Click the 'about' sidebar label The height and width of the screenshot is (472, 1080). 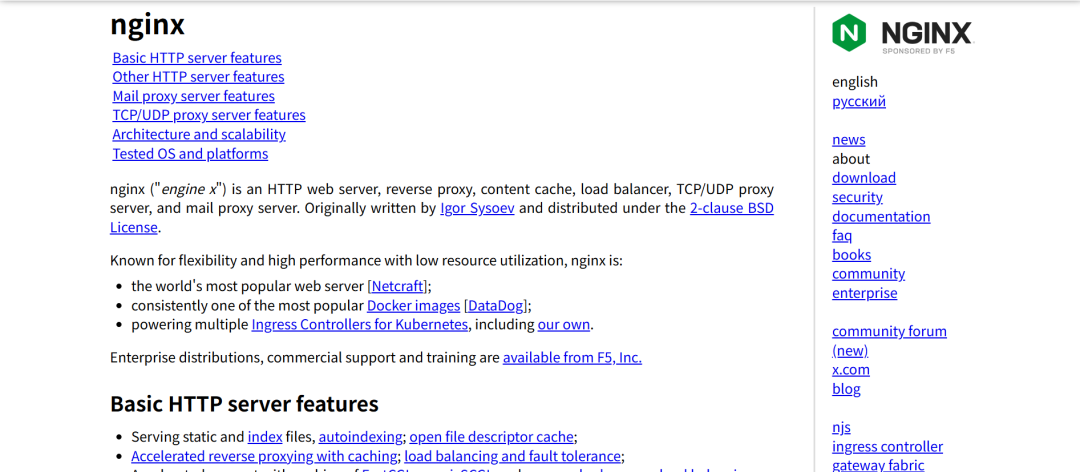point(851,158)
